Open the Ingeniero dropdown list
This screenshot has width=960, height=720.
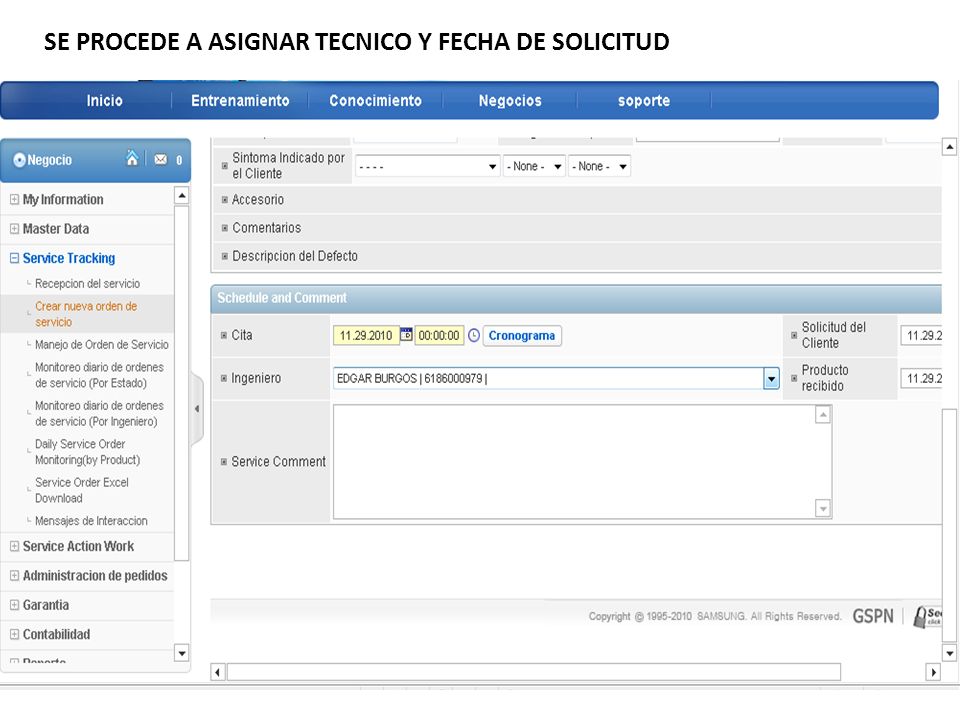(771, 378)
